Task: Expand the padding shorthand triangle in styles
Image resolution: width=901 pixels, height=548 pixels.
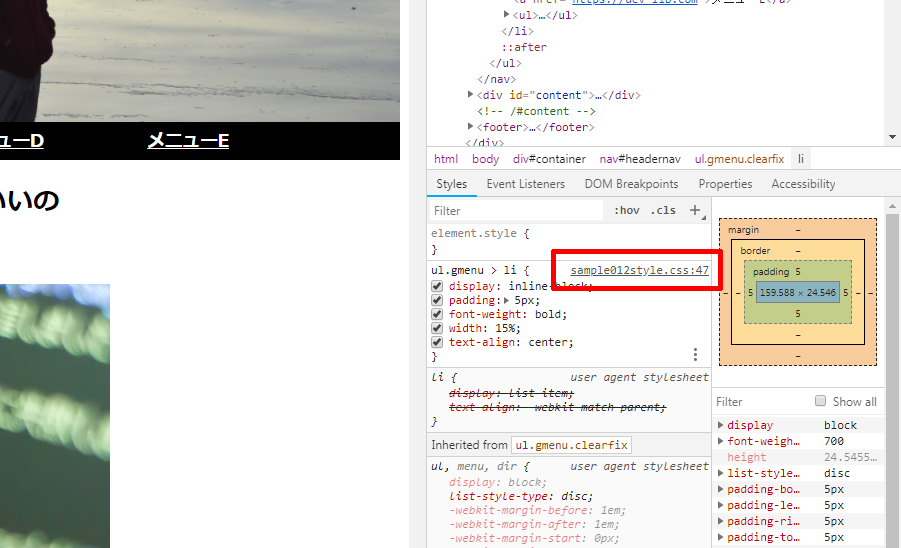Action: 506,300
